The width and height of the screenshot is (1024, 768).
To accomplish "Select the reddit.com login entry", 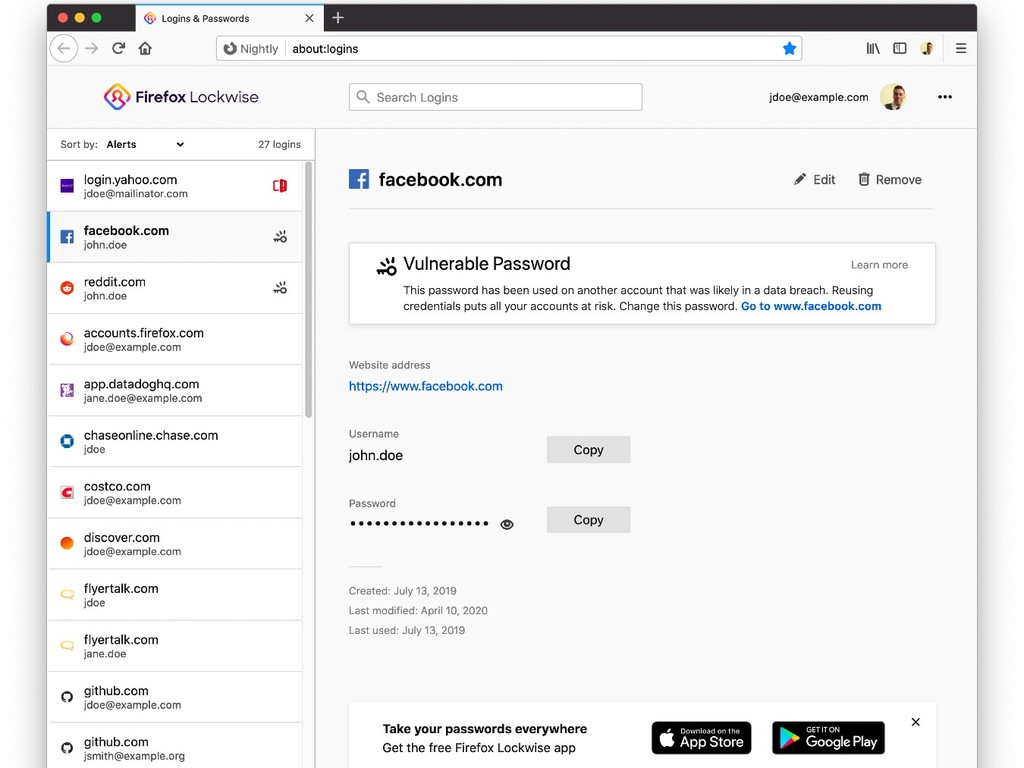I will pos(175,288).
